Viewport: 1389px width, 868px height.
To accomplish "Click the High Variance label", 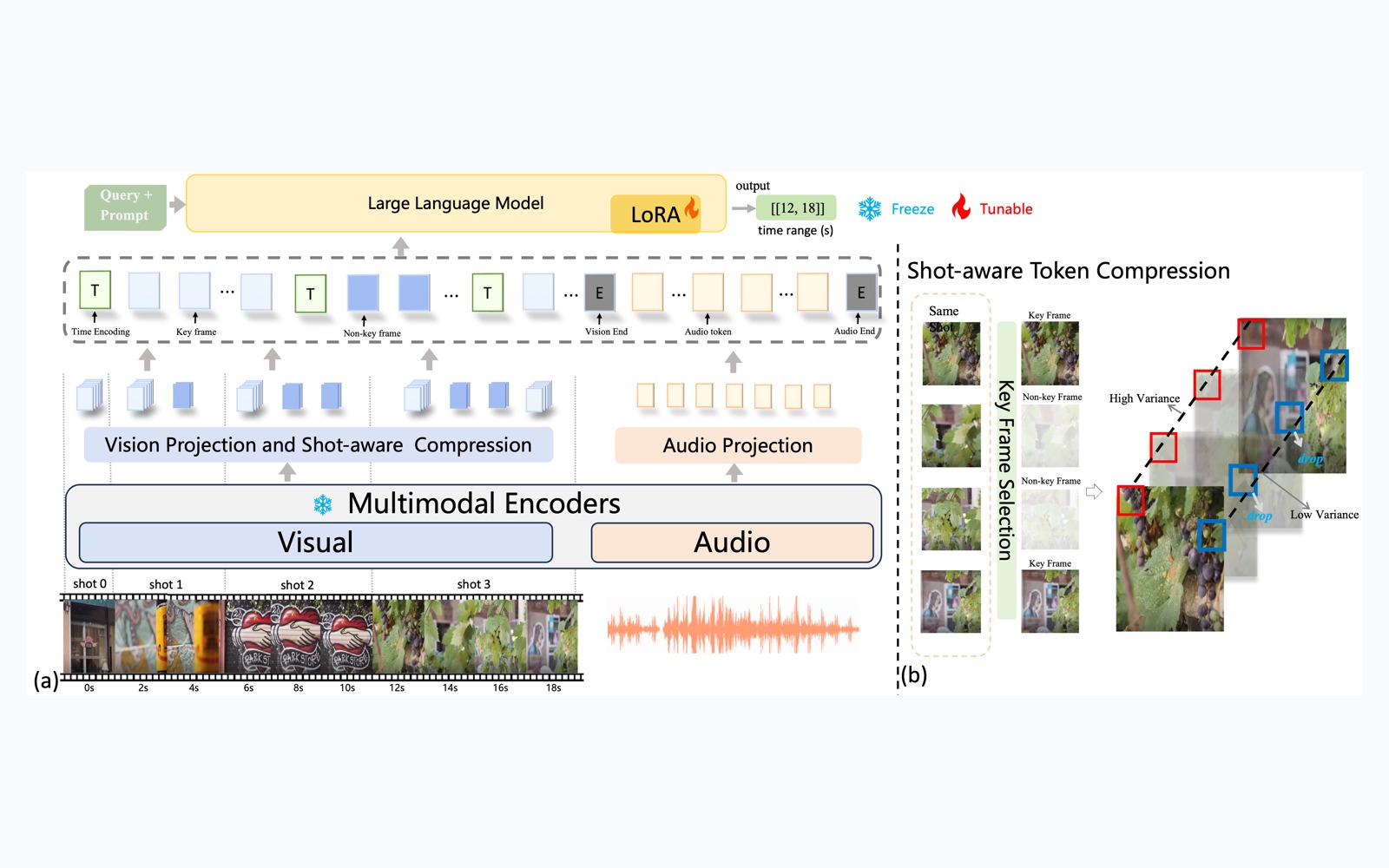I will [x=1144, y=398].
